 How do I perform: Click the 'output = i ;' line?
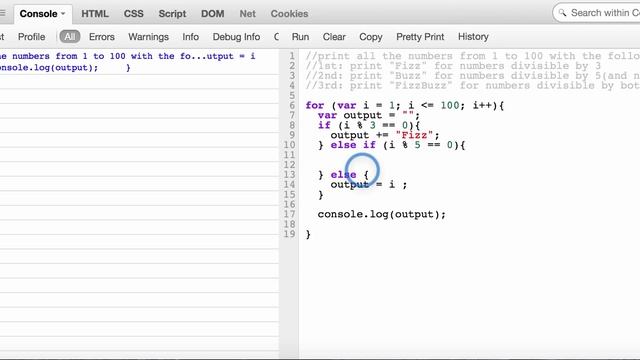tap(369, 184)
